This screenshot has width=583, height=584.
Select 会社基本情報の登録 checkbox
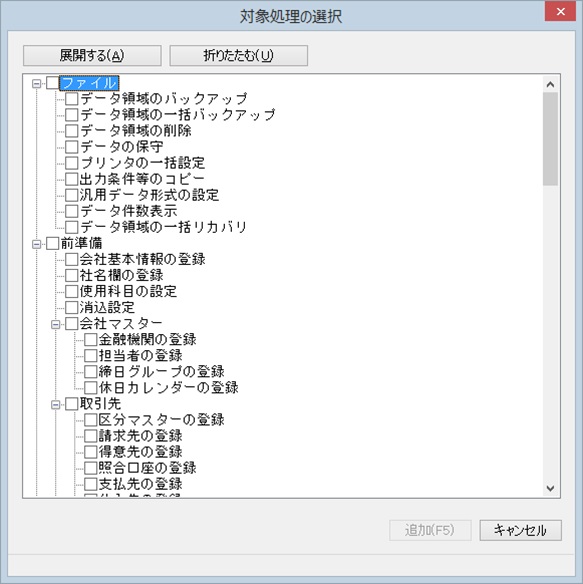coord(72,260)
